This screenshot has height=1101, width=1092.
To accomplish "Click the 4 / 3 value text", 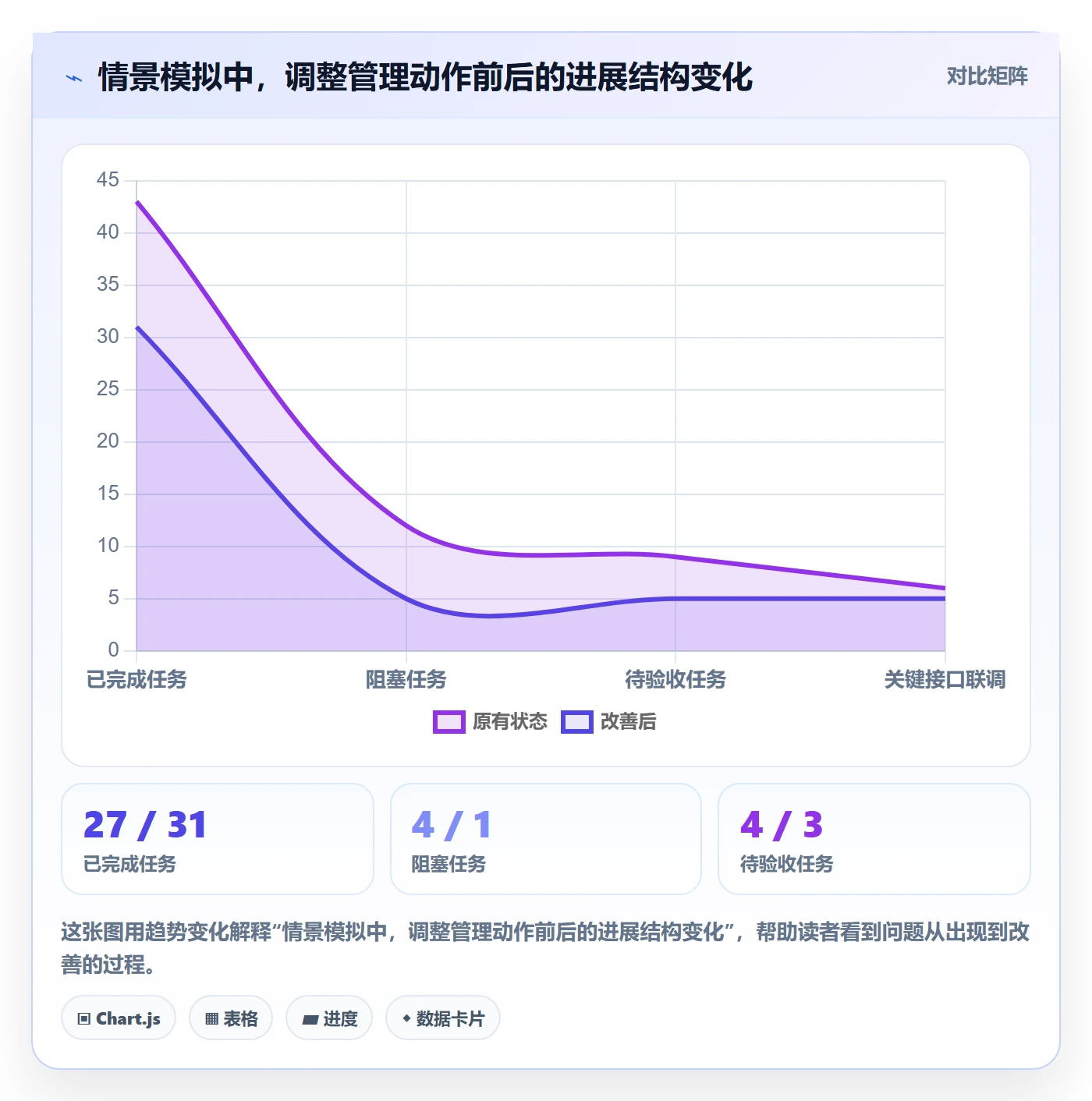I will click(x=782, y=825).
